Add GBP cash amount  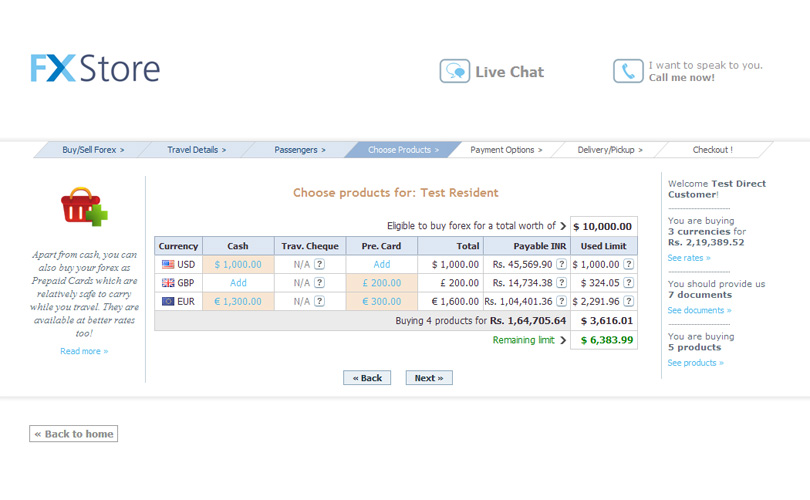coord(238,283)
